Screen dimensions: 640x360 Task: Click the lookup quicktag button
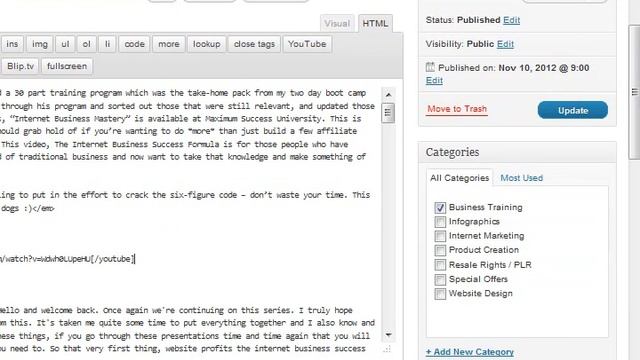click(x=207, y=44)
